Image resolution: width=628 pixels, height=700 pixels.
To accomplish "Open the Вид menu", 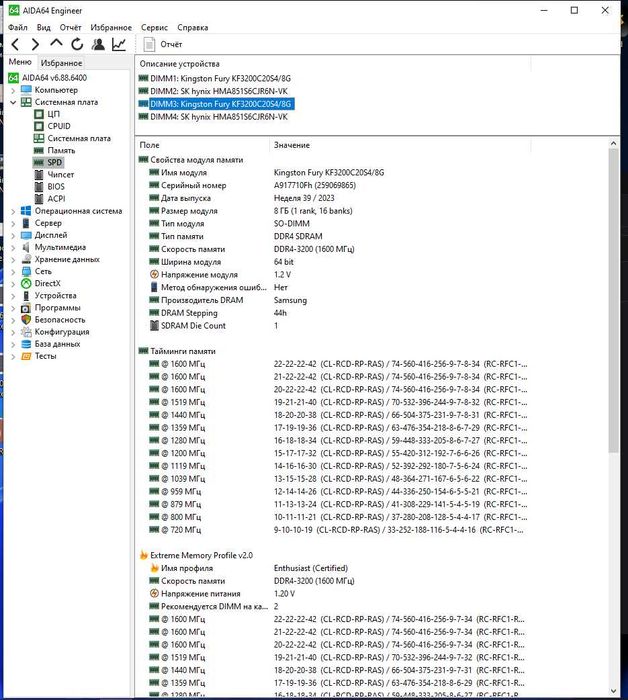I will click(43, 27).
